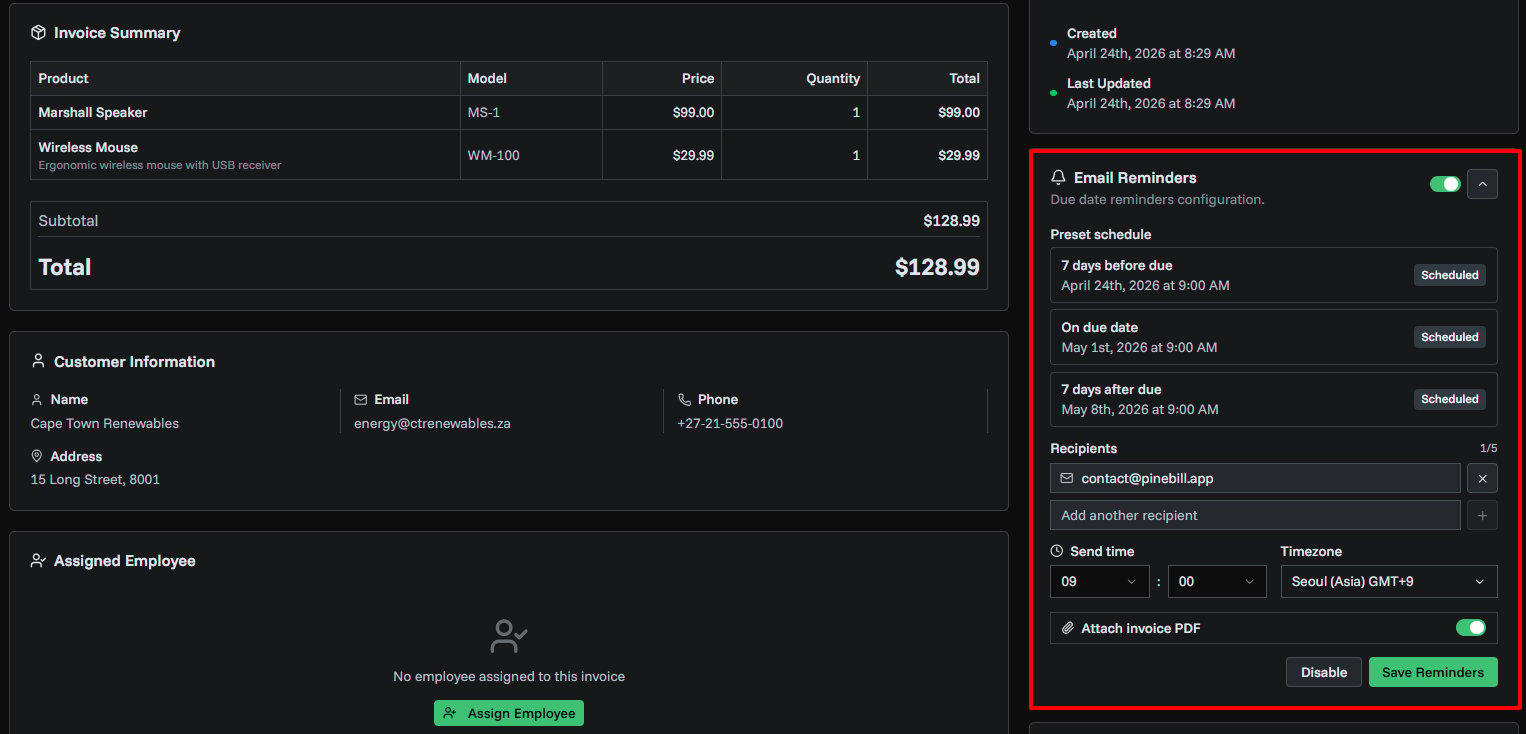Click the Disable button
This screenshot has height=734, width=1526.
click(x=1324, y=672)
